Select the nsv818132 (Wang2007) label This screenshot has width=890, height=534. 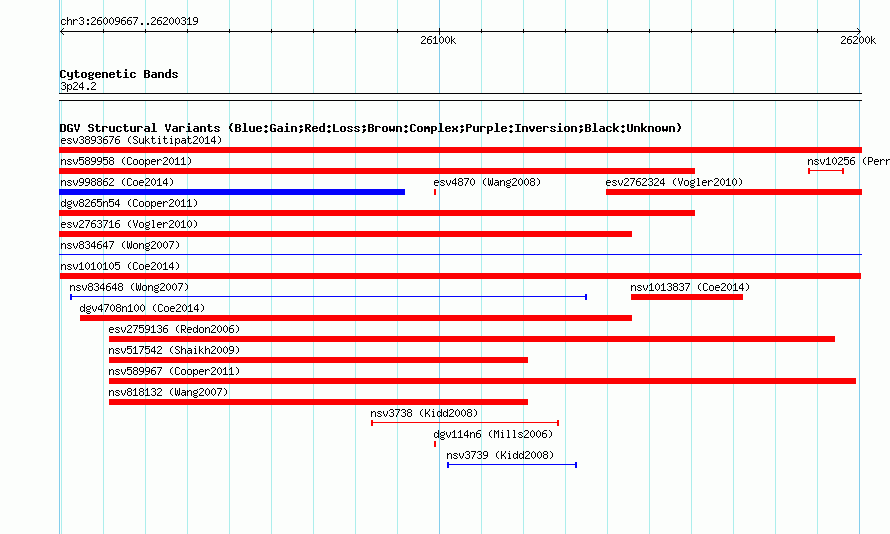coord(168,392)
